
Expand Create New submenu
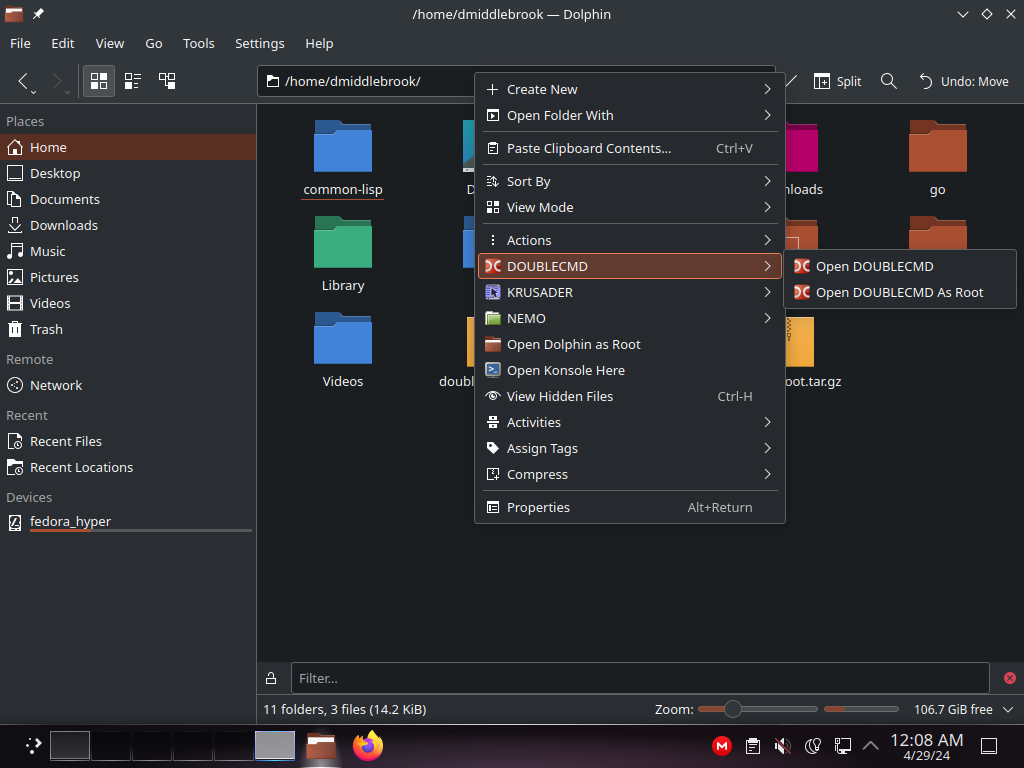[x=630, y=89]
